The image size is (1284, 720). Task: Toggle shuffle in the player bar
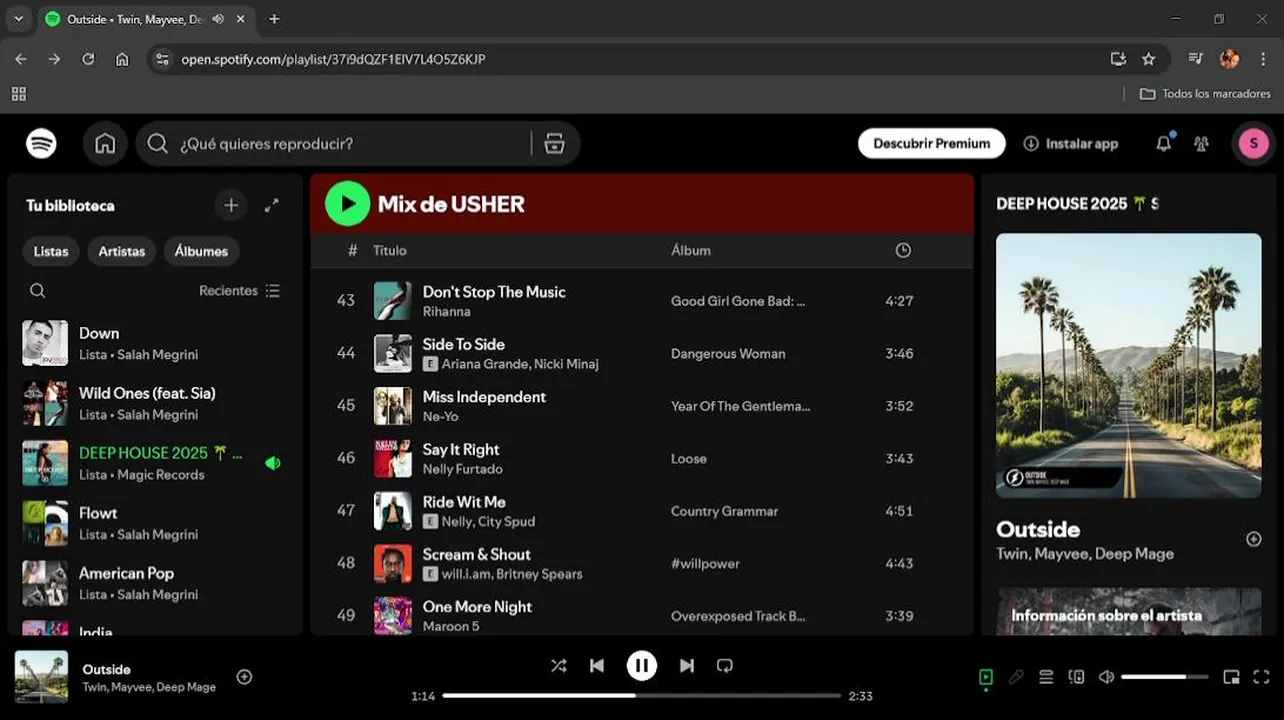pos(558,666)
